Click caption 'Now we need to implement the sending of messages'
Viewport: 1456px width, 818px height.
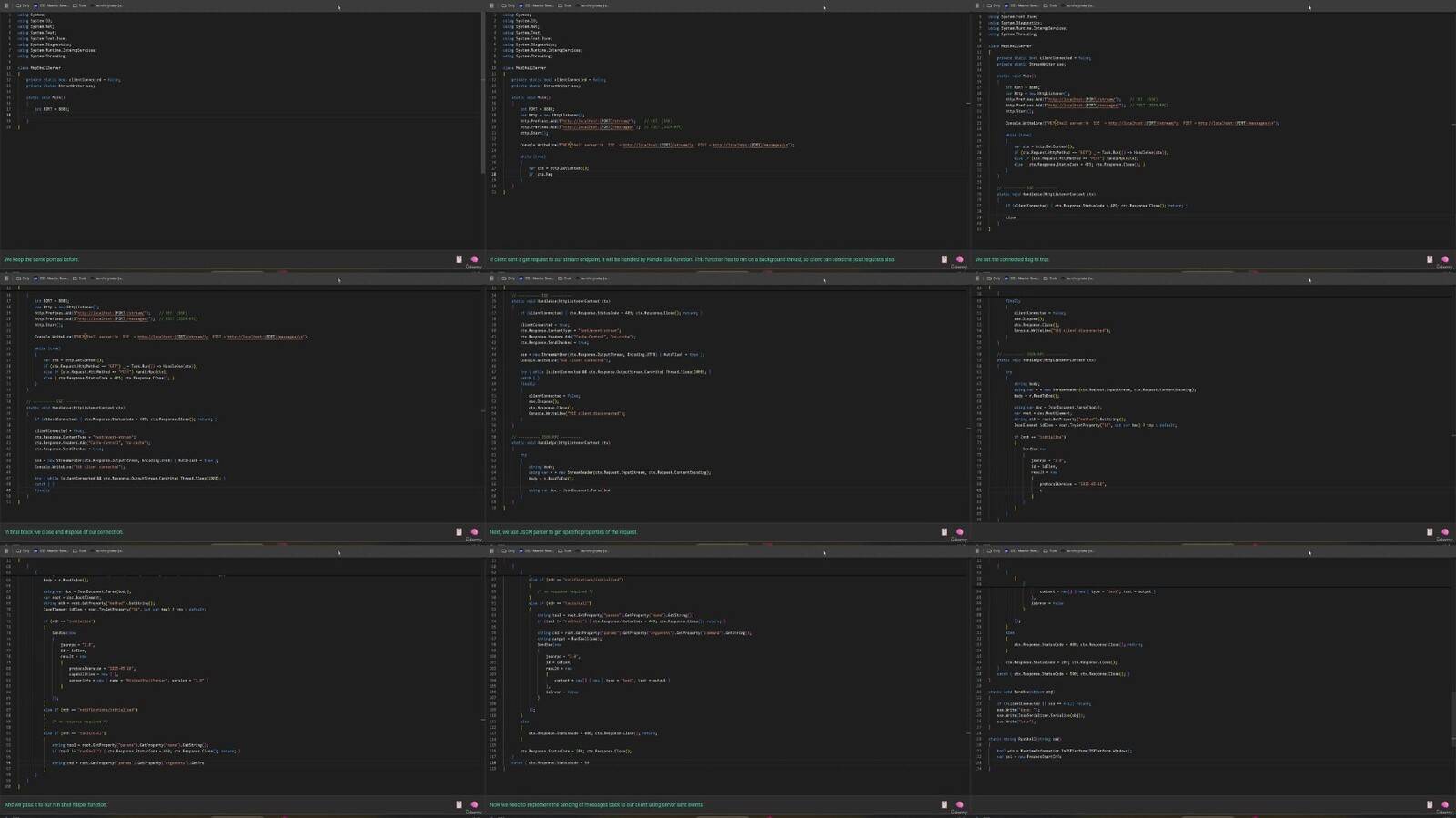(x=596, y=804)
